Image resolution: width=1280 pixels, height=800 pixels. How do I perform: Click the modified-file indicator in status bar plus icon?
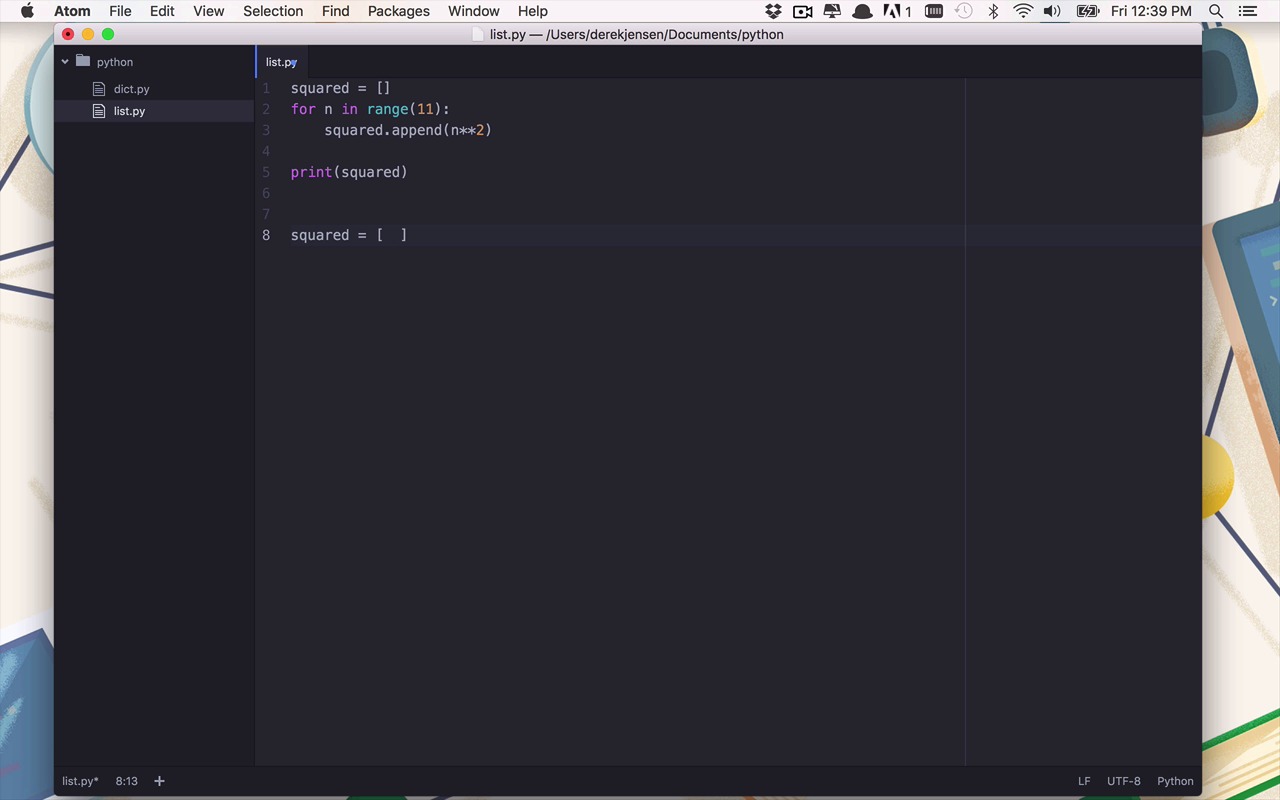tap(159, 781)
